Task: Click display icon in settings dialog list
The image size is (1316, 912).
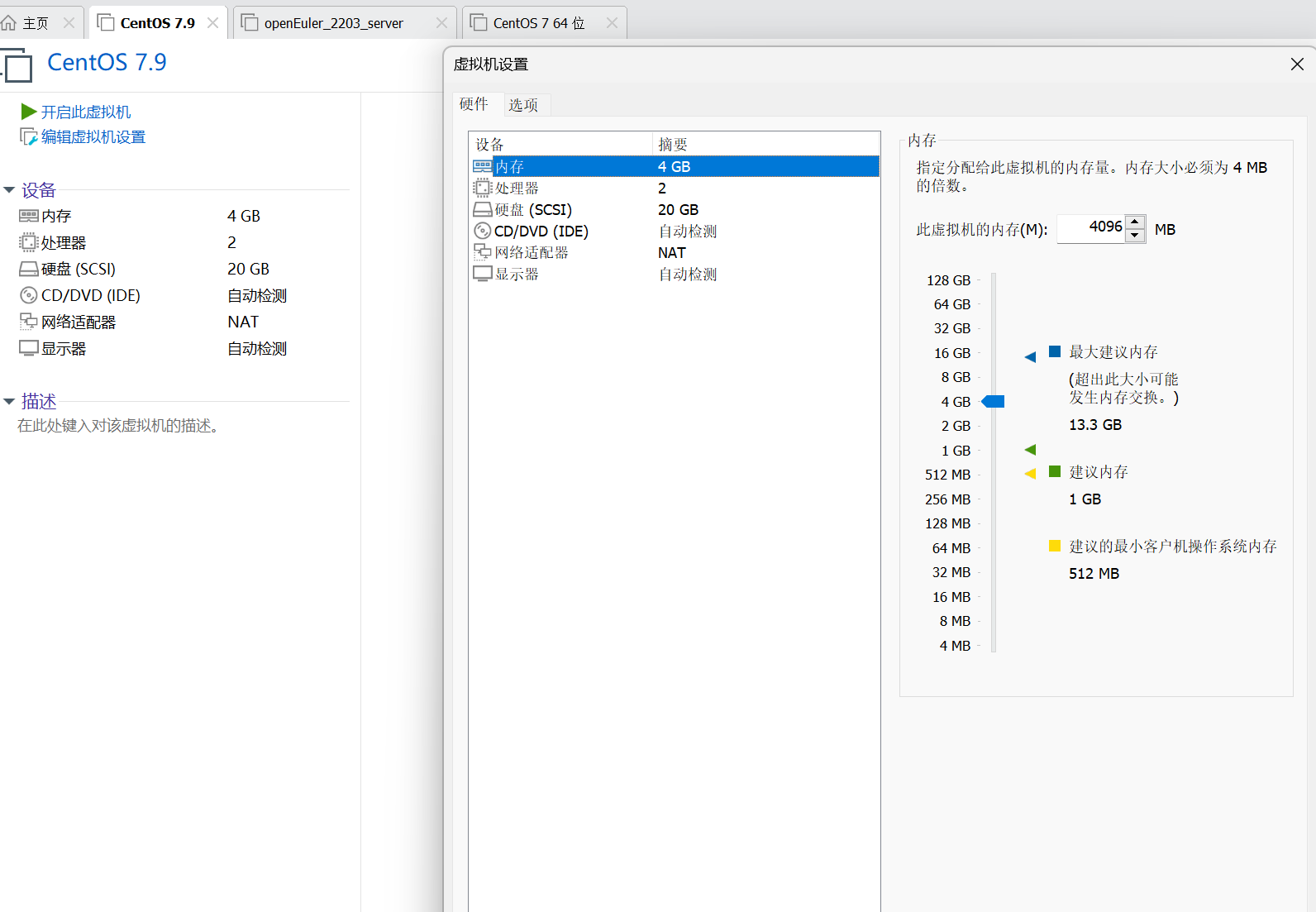Action: tap(482, 274)
